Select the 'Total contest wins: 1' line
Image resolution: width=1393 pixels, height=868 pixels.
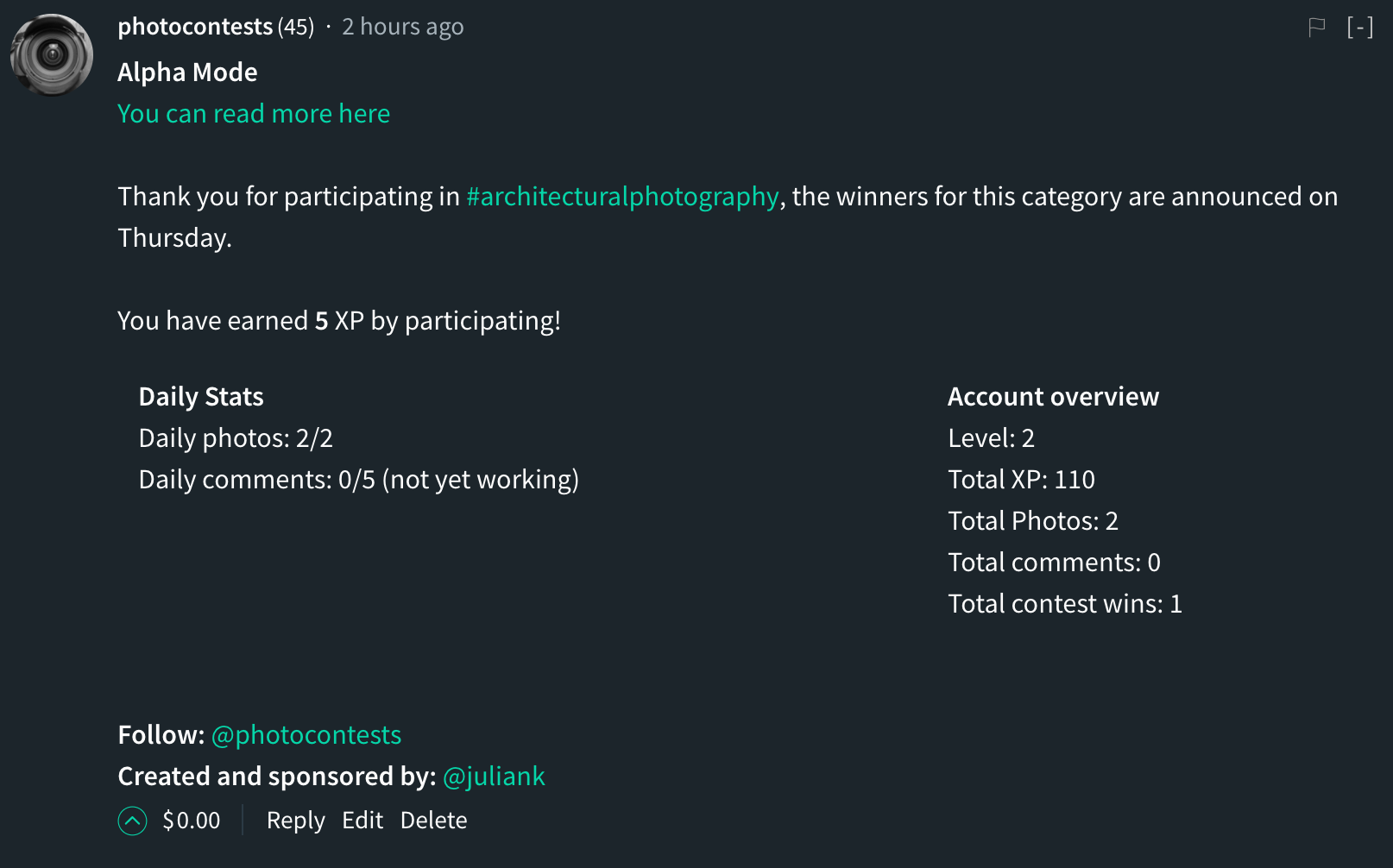coord(1065,604)
